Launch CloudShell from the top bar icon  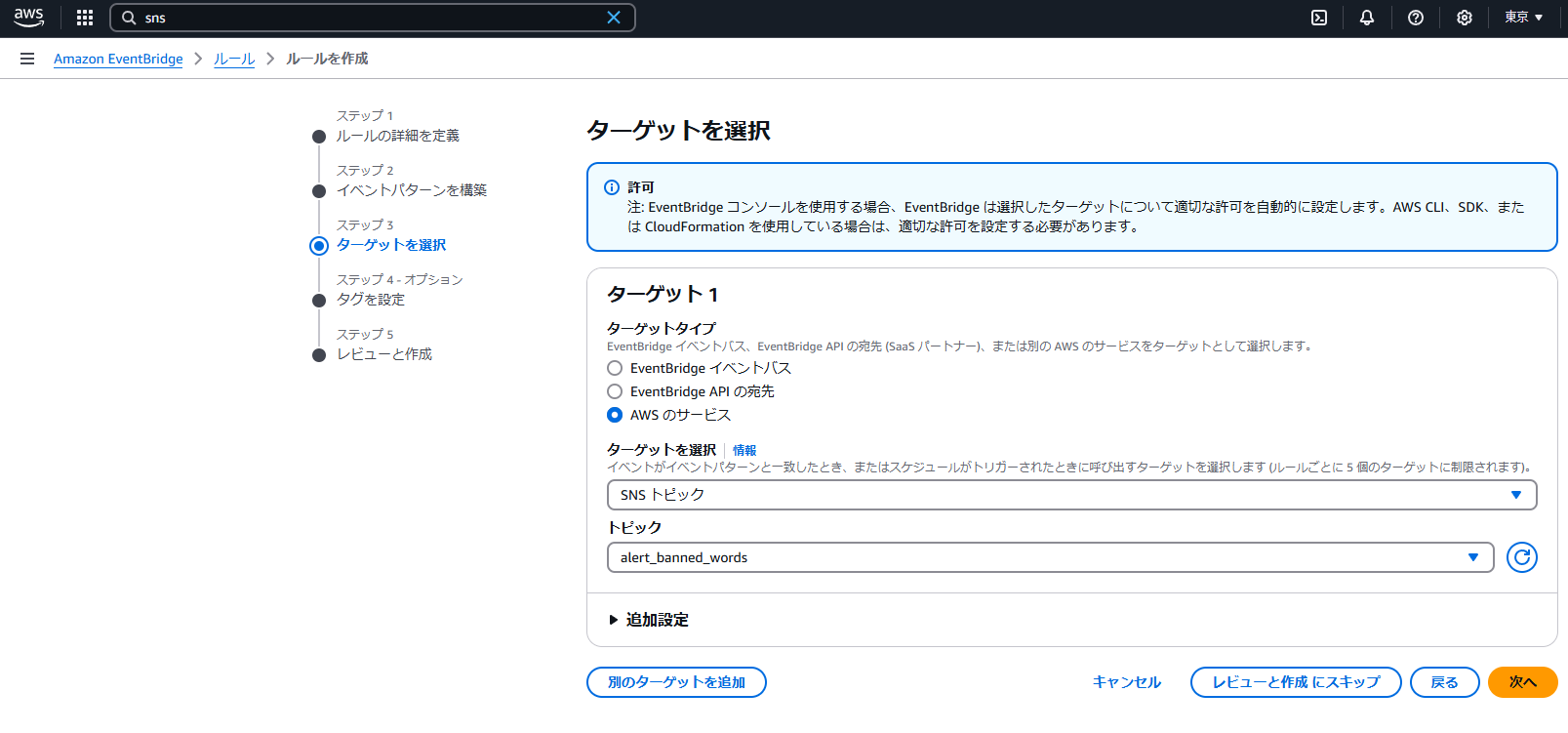(x=1319, y=18)
